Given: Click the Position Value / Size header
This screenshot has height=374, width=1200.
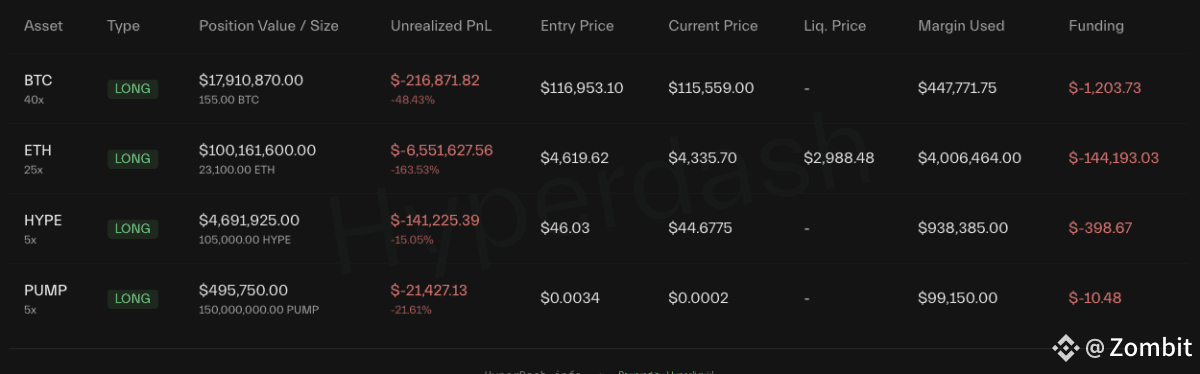Looking at the screenshot, I should [x=269, y=26].
